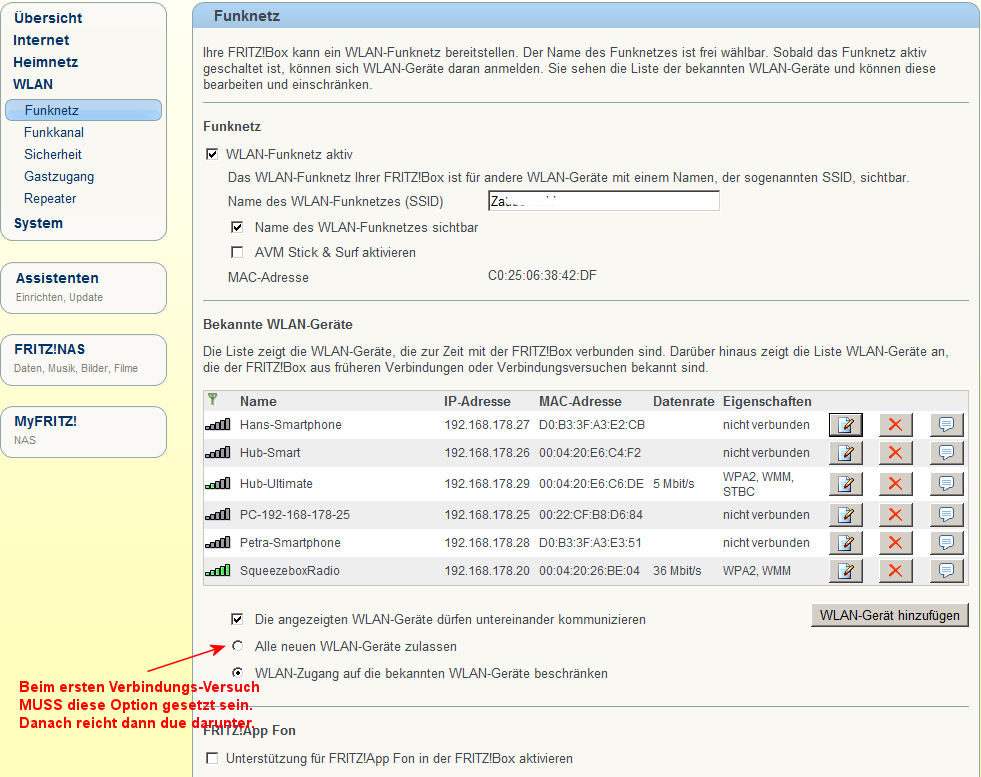981x777 pixels.
Task: Expand the Heimnetz section in the sidebar
Action: point(45,62)
